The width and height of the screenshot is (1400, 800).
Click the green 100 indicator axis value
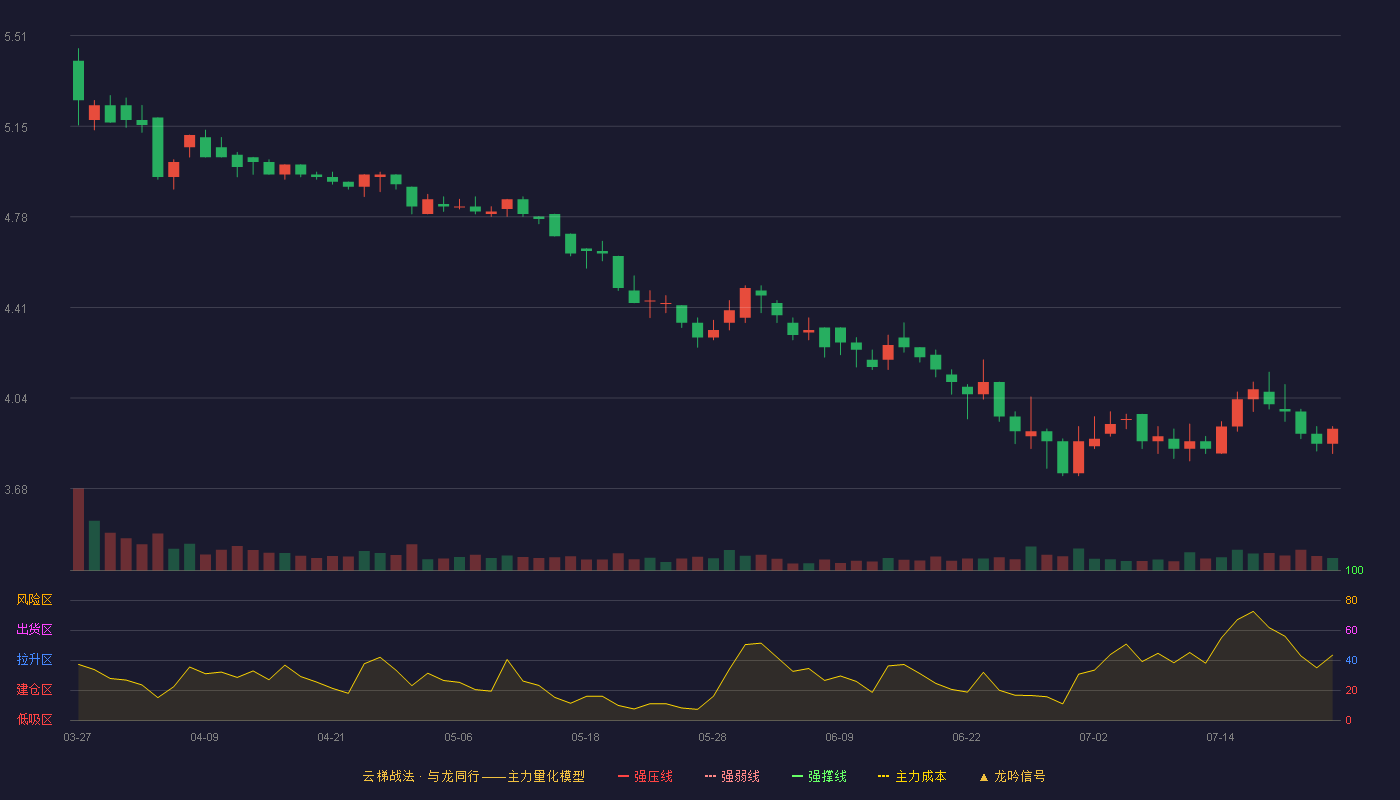pos(1354,570)
